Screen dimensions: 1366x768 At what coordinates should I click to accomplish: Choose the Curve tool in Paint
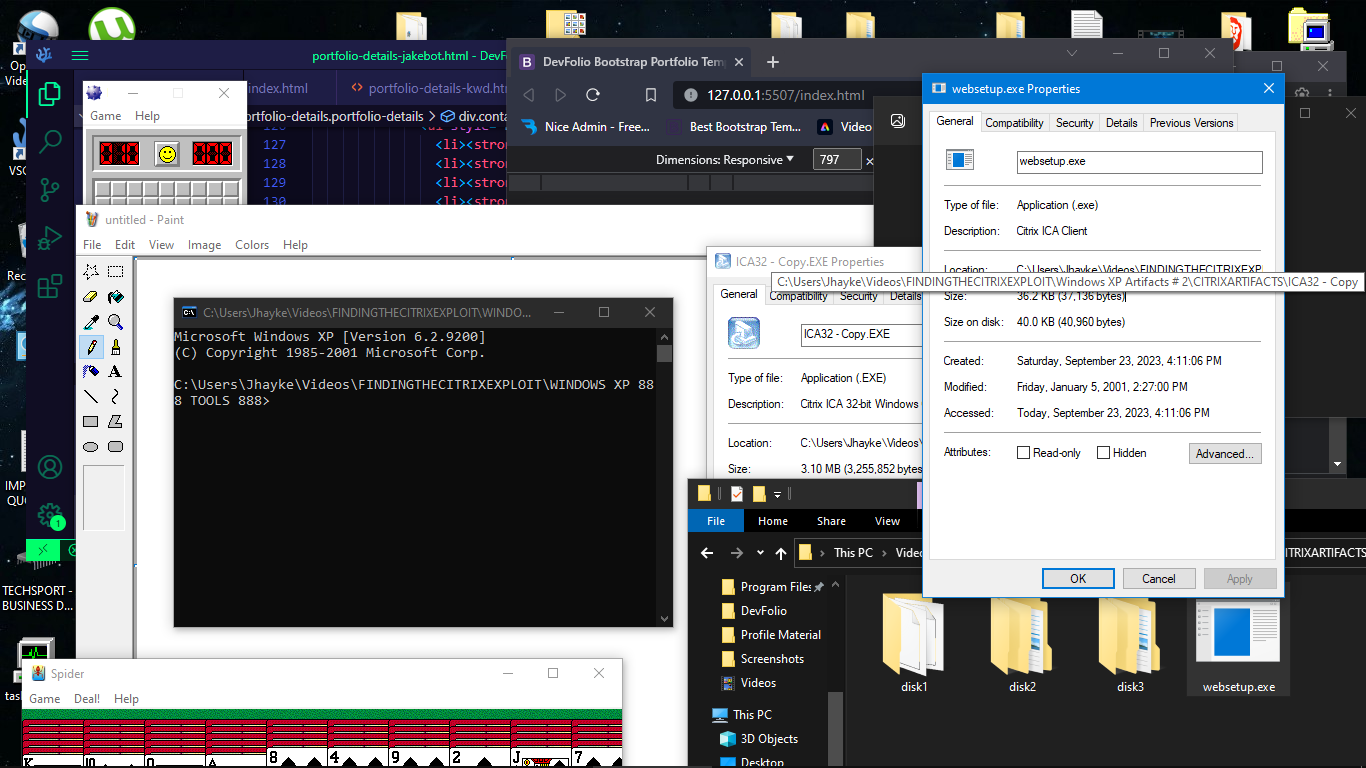coord(116,397)
